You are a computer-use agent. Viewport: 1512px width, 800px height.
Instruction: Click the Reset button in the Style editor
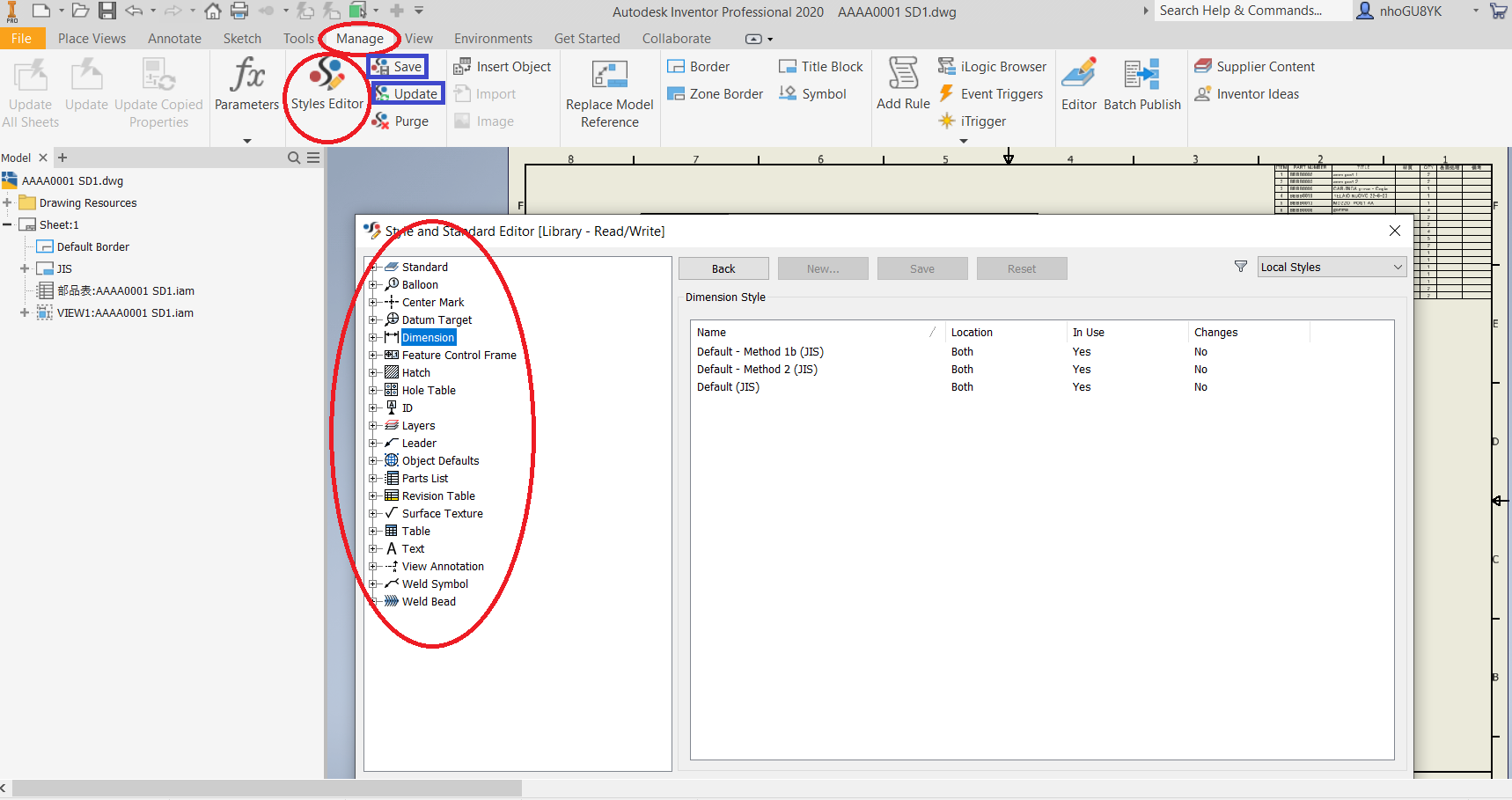(1021, 268)
